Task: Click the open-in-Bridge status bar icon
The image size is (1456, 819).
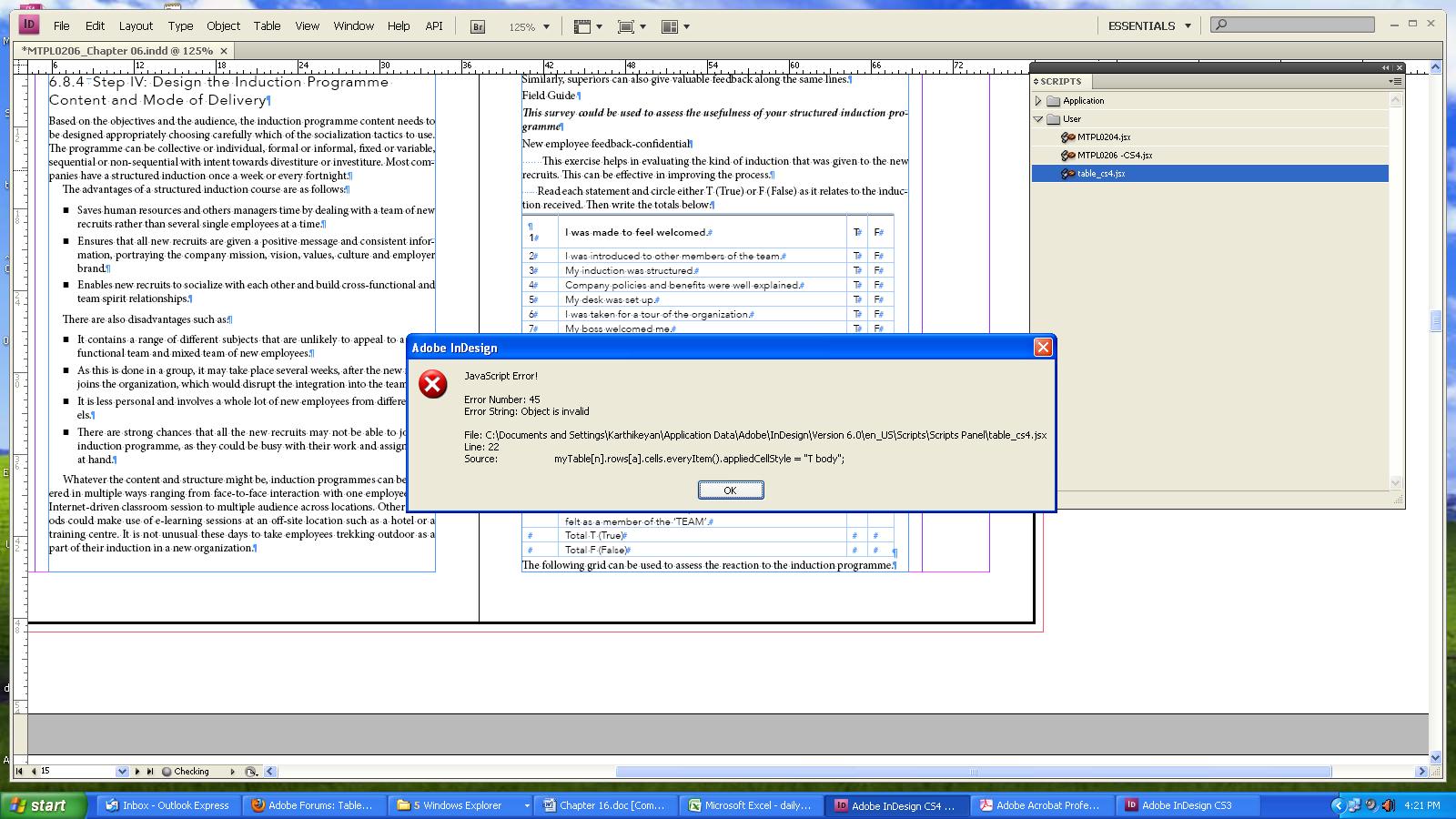Action: (x=251, y=771)
